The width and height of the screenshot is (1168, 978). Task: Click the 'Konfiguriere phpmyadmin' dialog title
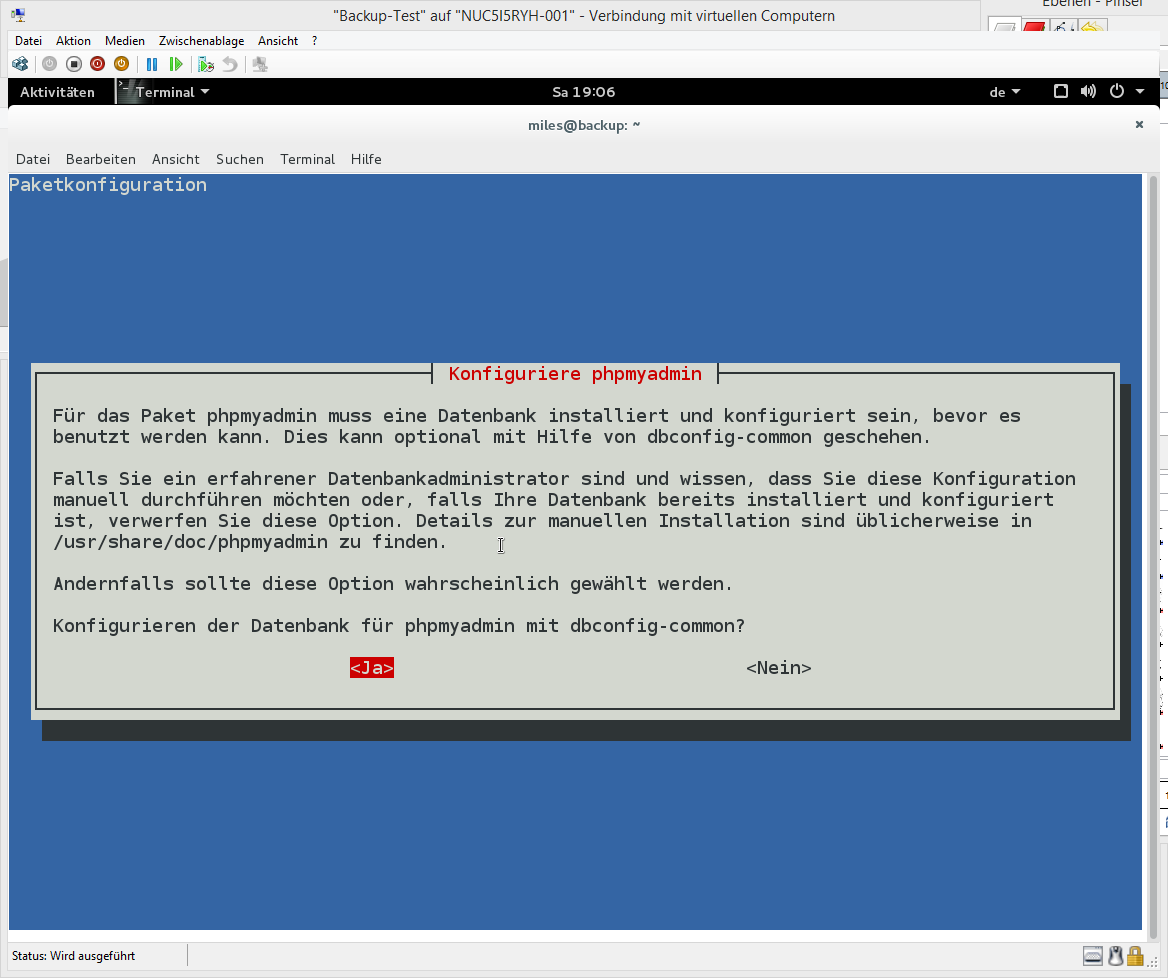click(x=575, y=374)
